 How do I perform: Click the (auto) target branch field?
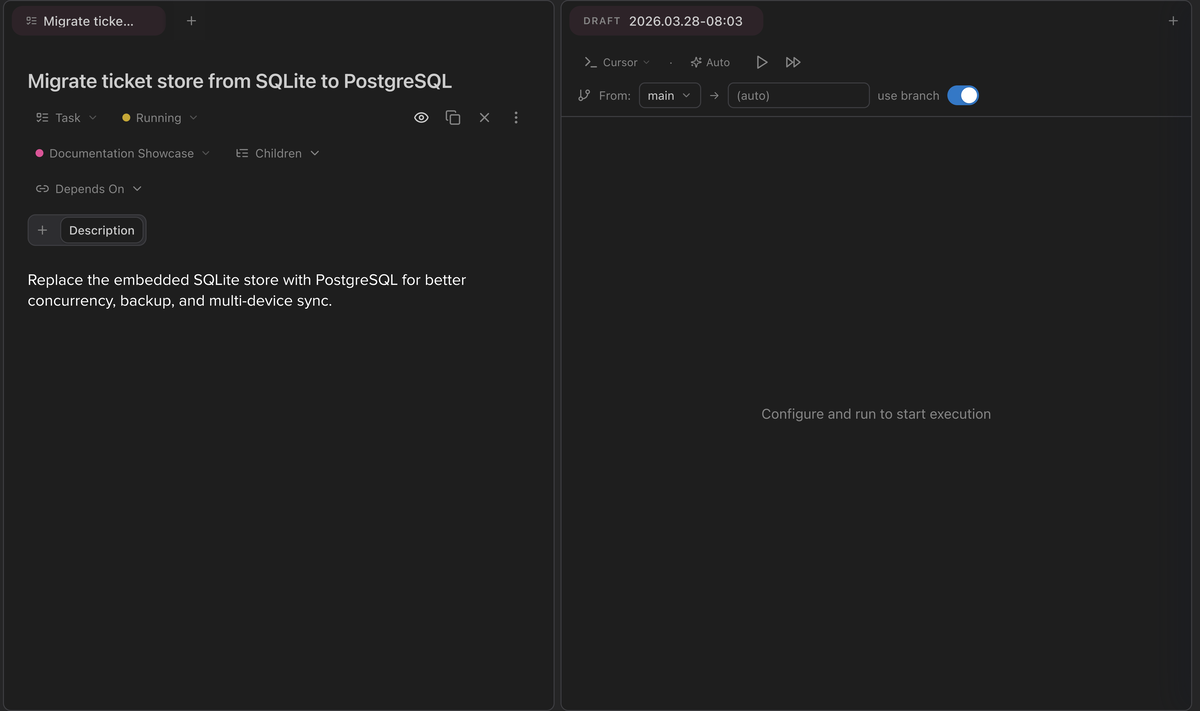(798, 96)
